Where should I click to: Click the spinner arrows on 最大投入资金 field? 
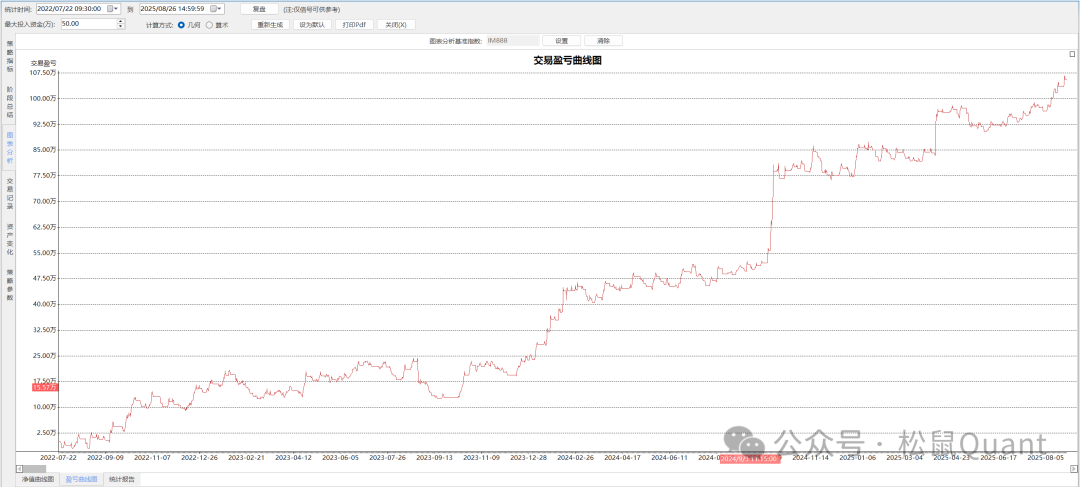pos(119,24)
